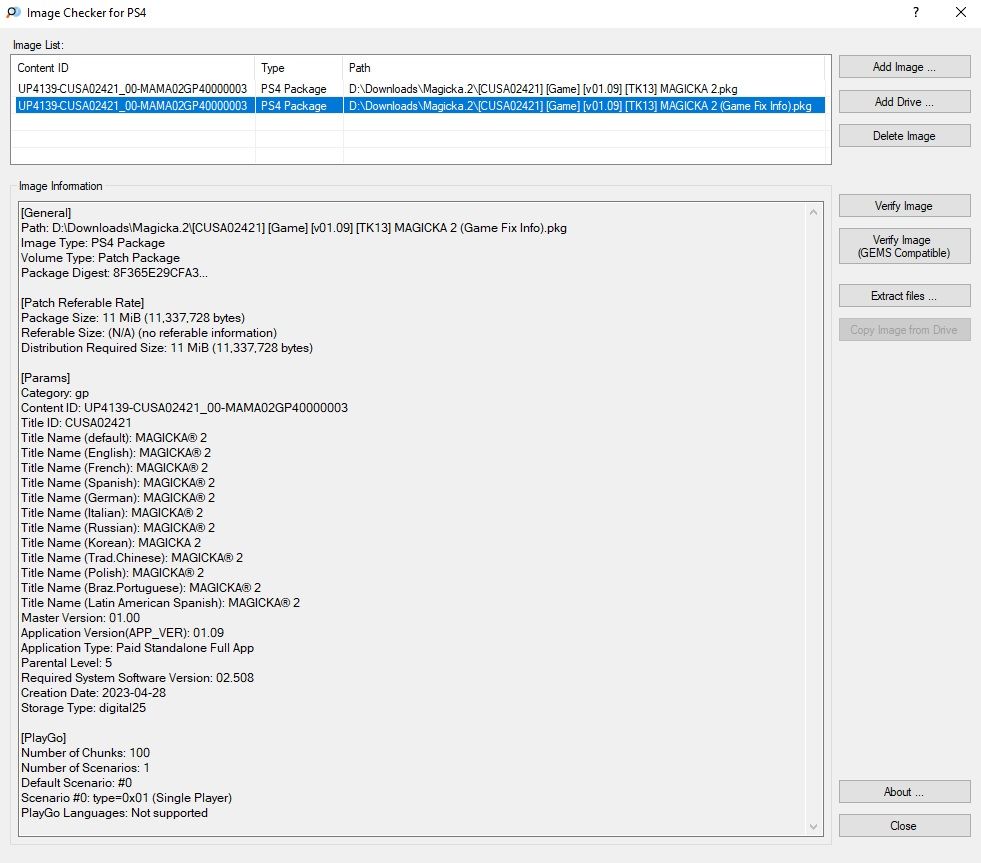Click the Master Version: 01.00 line
Viewport: 981px width, 863px height.
point(80,618)
